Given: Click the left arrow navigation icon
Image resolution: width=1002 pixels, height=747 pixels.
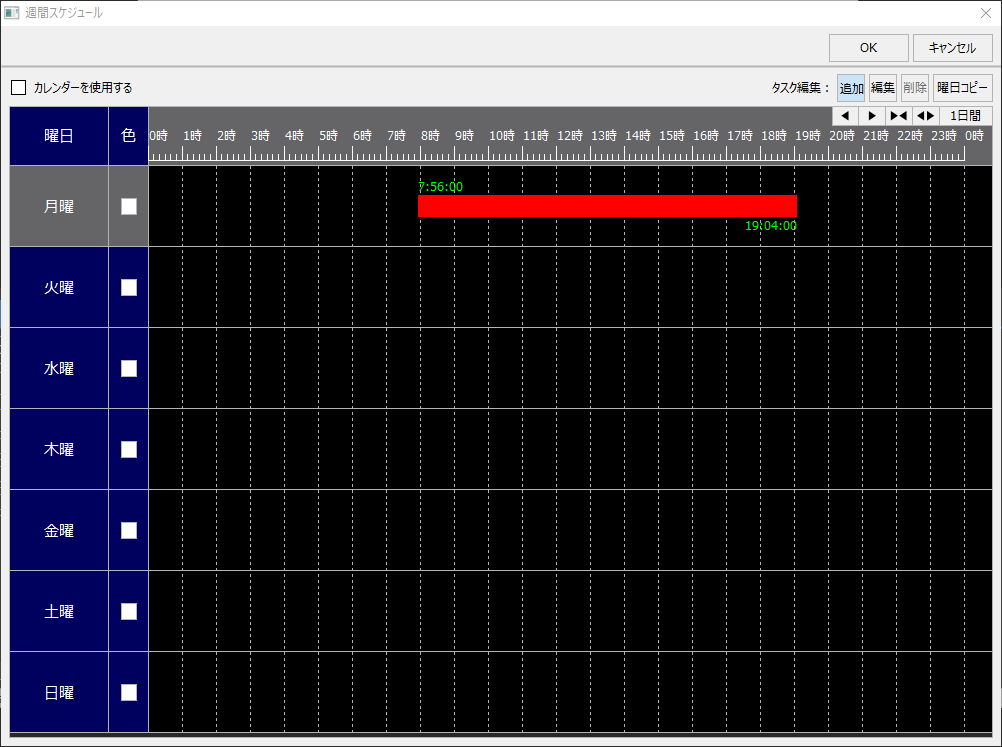Looking at the screenshot, I should (844, 115).
